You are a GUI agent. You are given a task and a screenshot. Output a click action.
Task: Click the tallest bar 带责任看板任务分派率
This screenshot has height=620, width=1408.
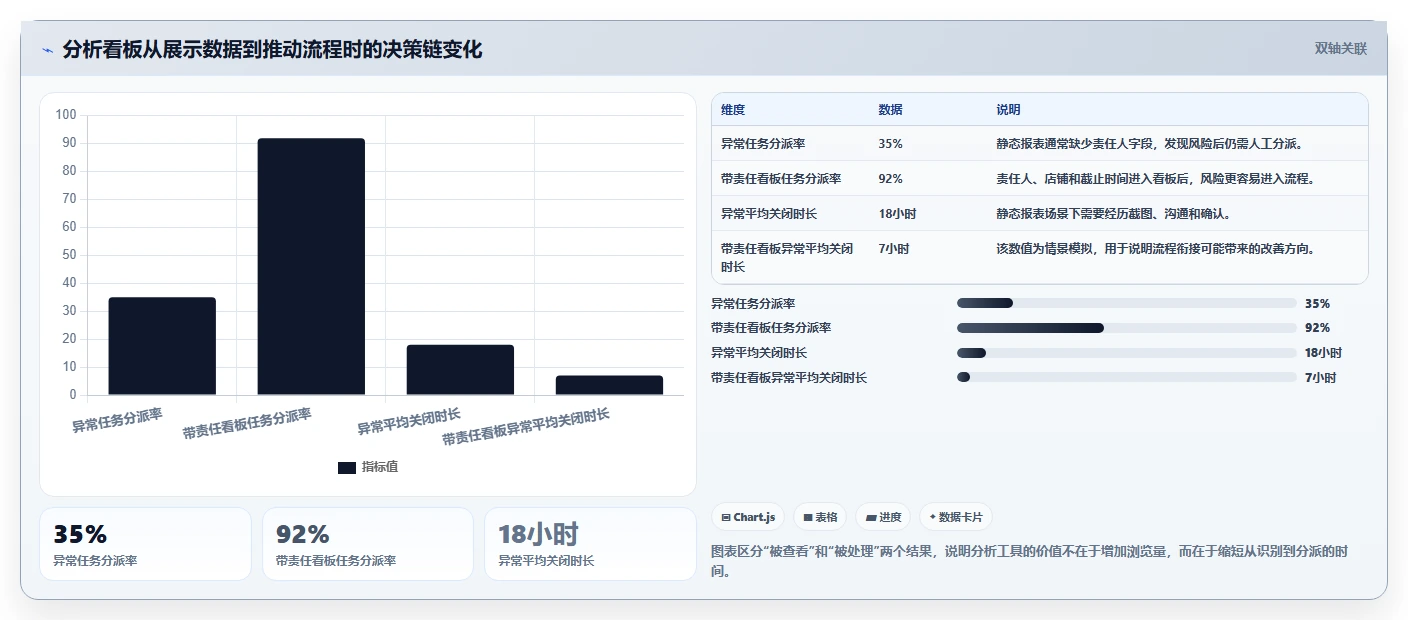(311, 266)
